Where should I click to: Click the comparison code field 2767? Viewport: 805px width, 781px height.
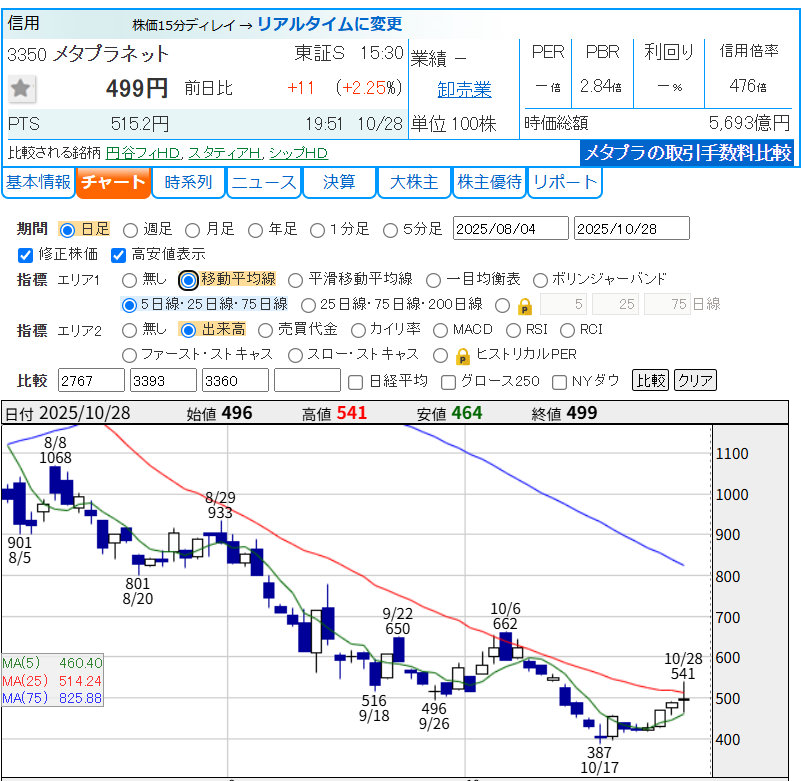pyautogui.click(x=91, y=381)
